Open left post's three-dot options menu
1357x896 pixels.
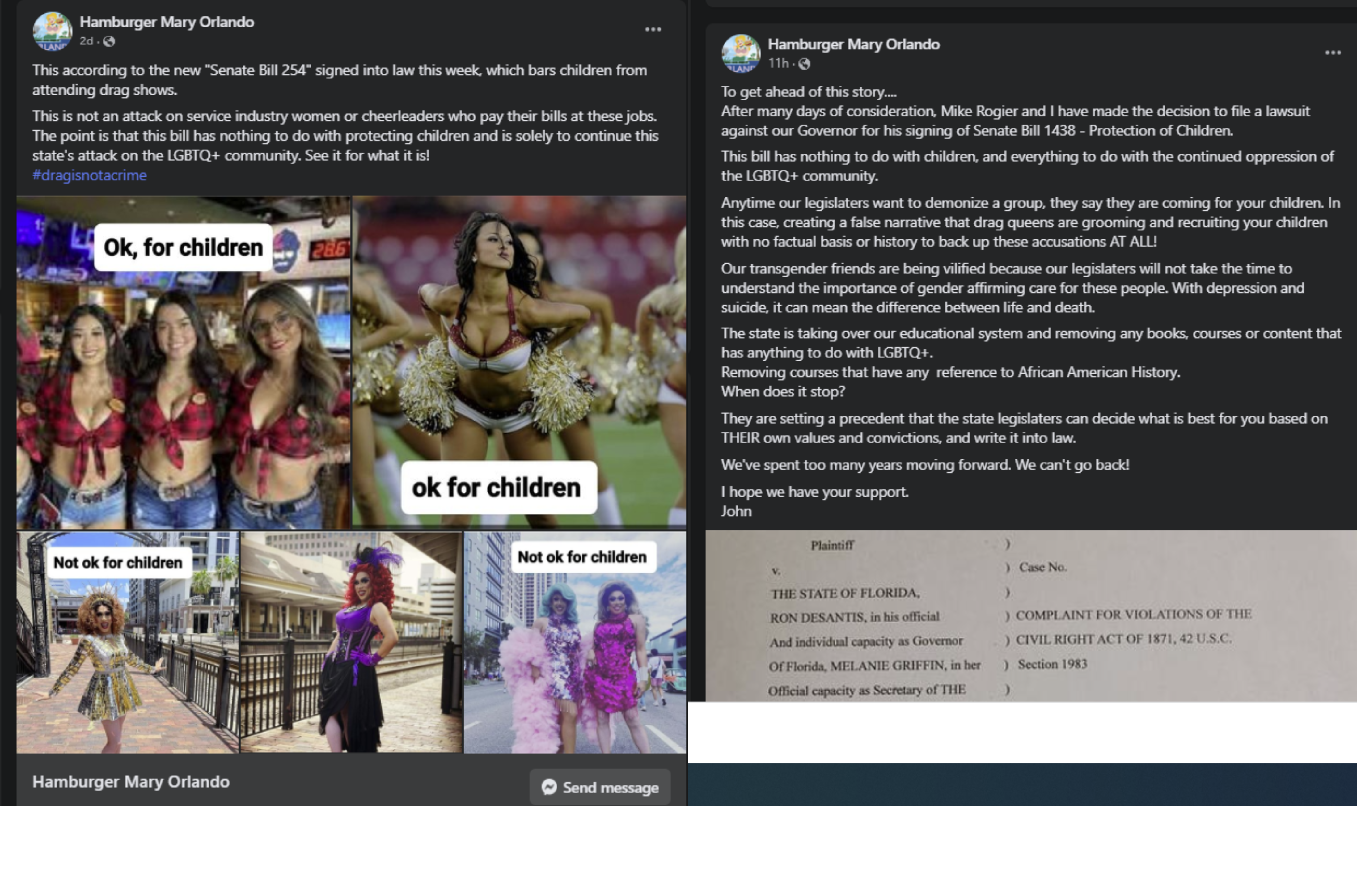pyautogui.click(x=653, y=29)
